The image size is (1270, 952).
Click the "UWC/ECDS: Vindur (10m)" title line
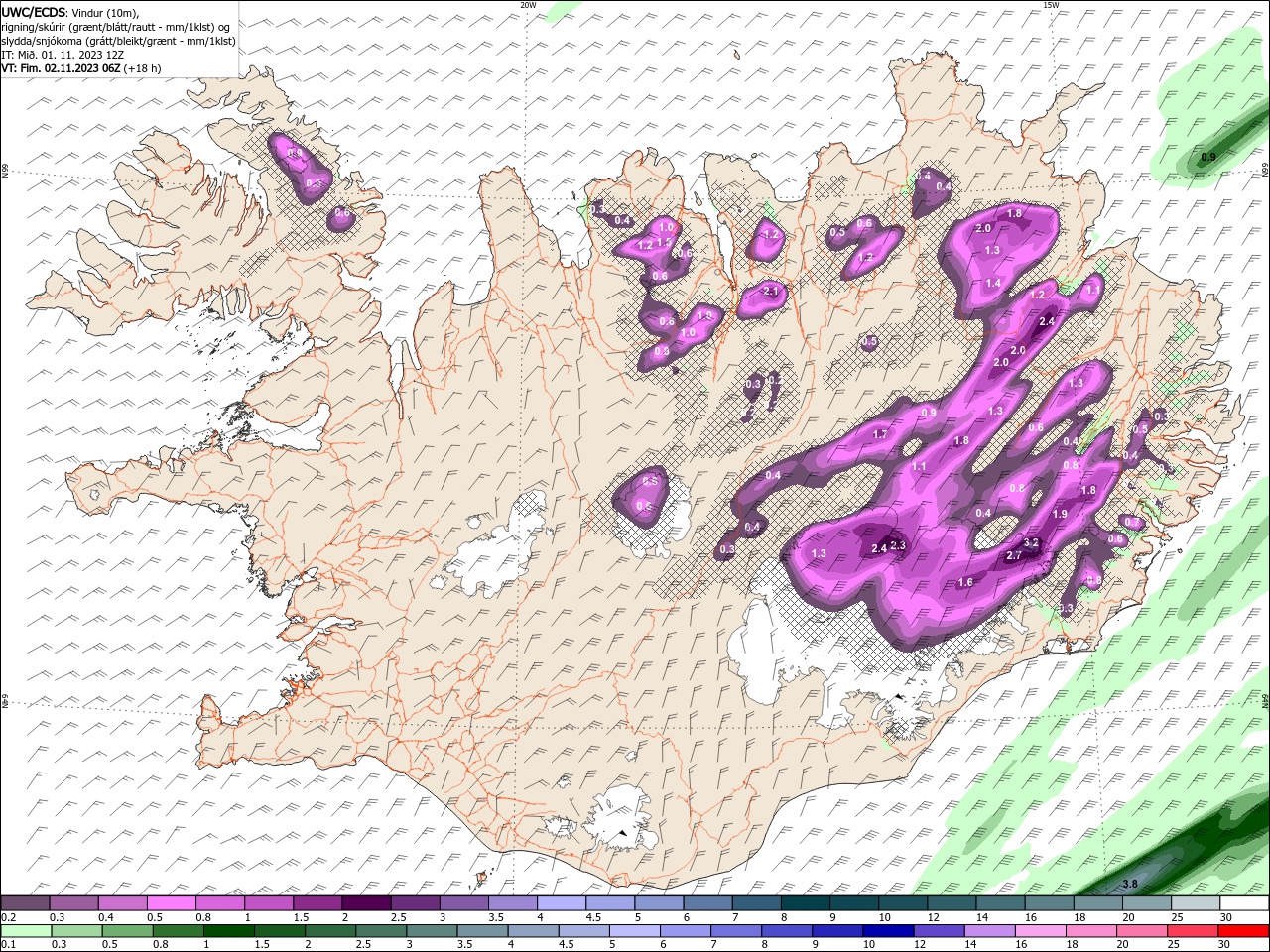pyautogui.click(x=71, y=12)
